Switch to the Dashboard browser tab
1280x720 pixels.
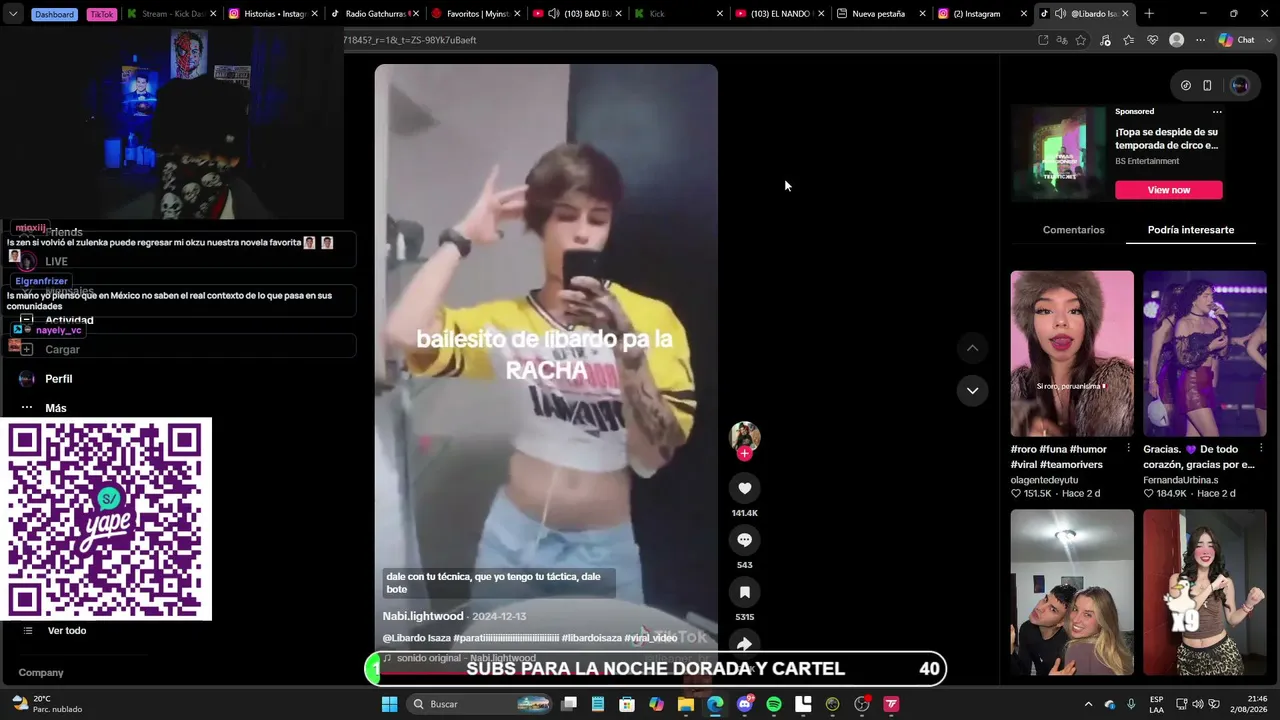pyautogui.click(x=54, y=14)
